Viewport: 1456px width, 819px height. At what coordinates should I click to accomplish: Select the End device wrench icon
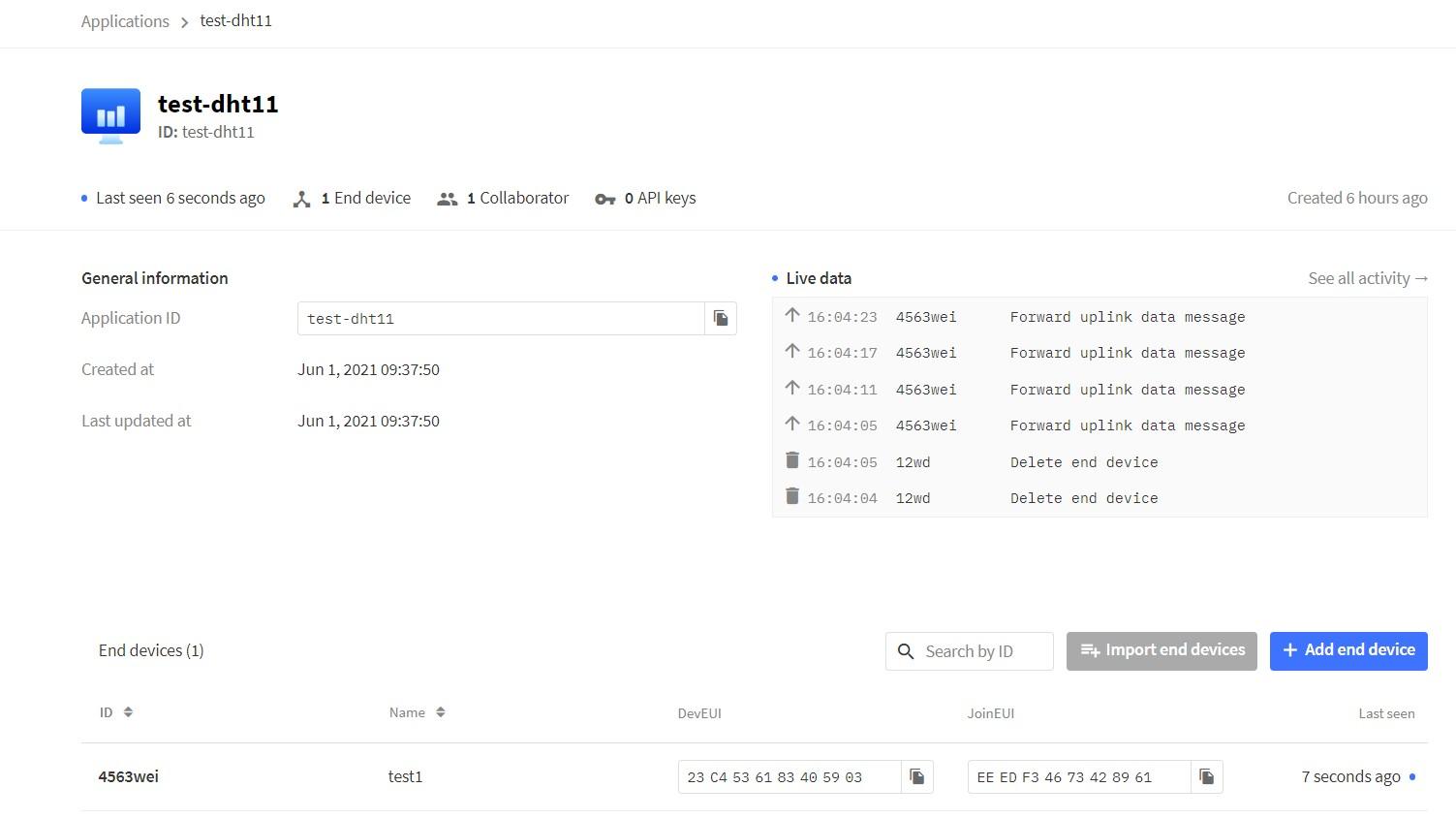pos(301,198)
